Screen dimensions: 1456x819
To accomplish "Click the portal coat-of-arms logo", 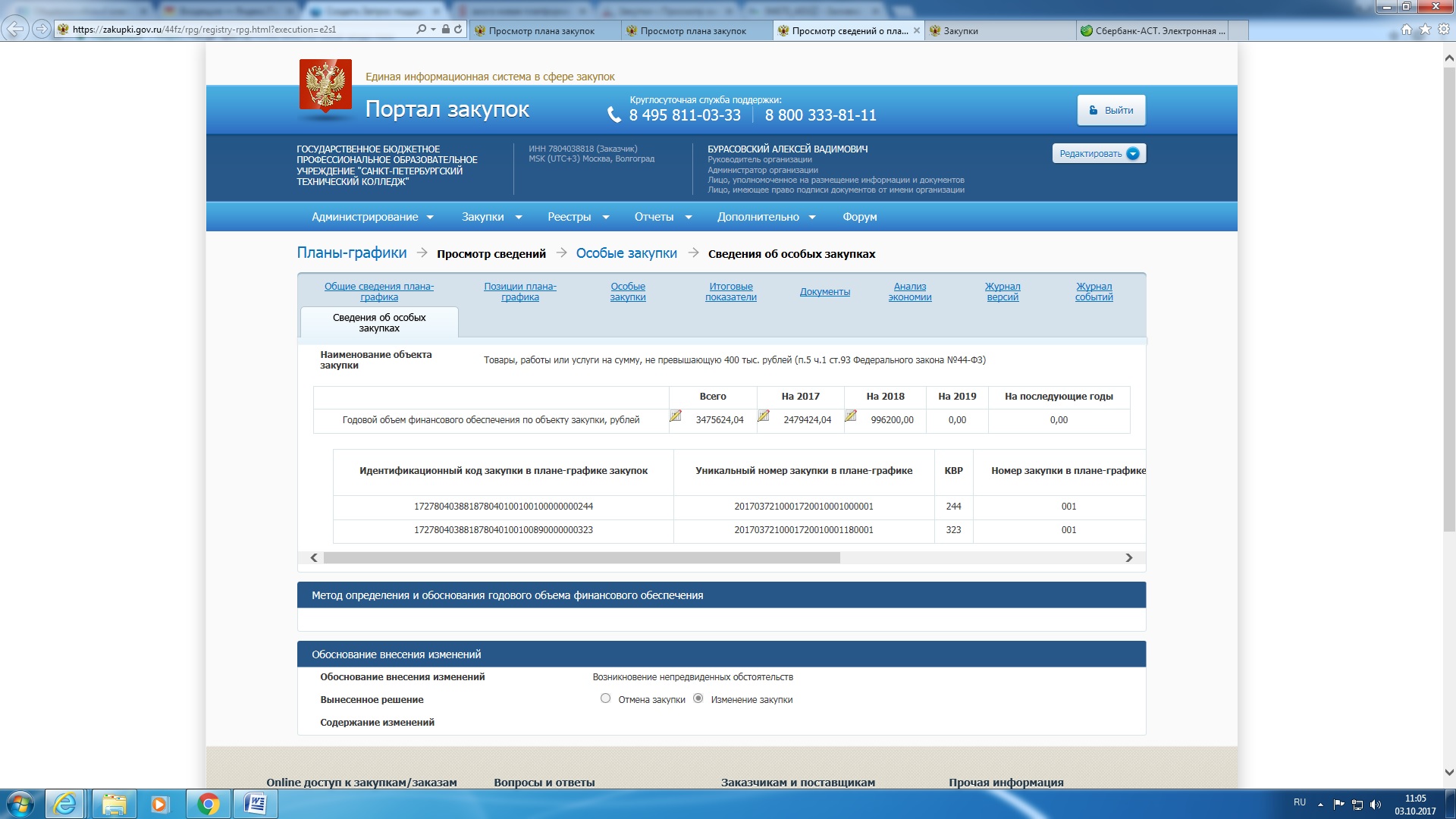I will (325, 86).
